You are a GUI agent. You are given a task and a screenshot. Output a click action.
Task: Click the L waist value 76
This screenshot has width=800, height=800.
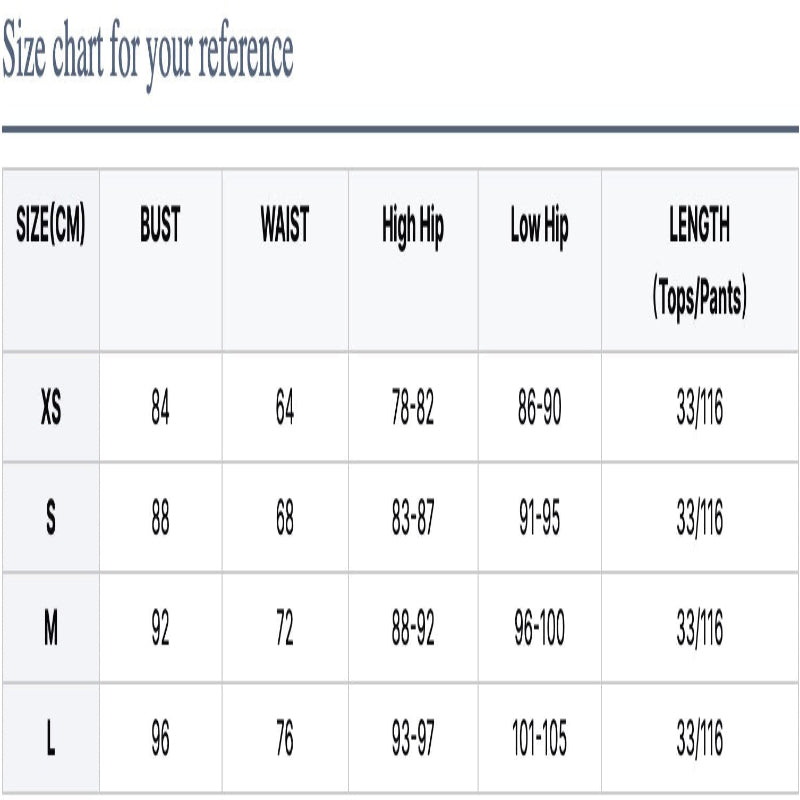285,739
